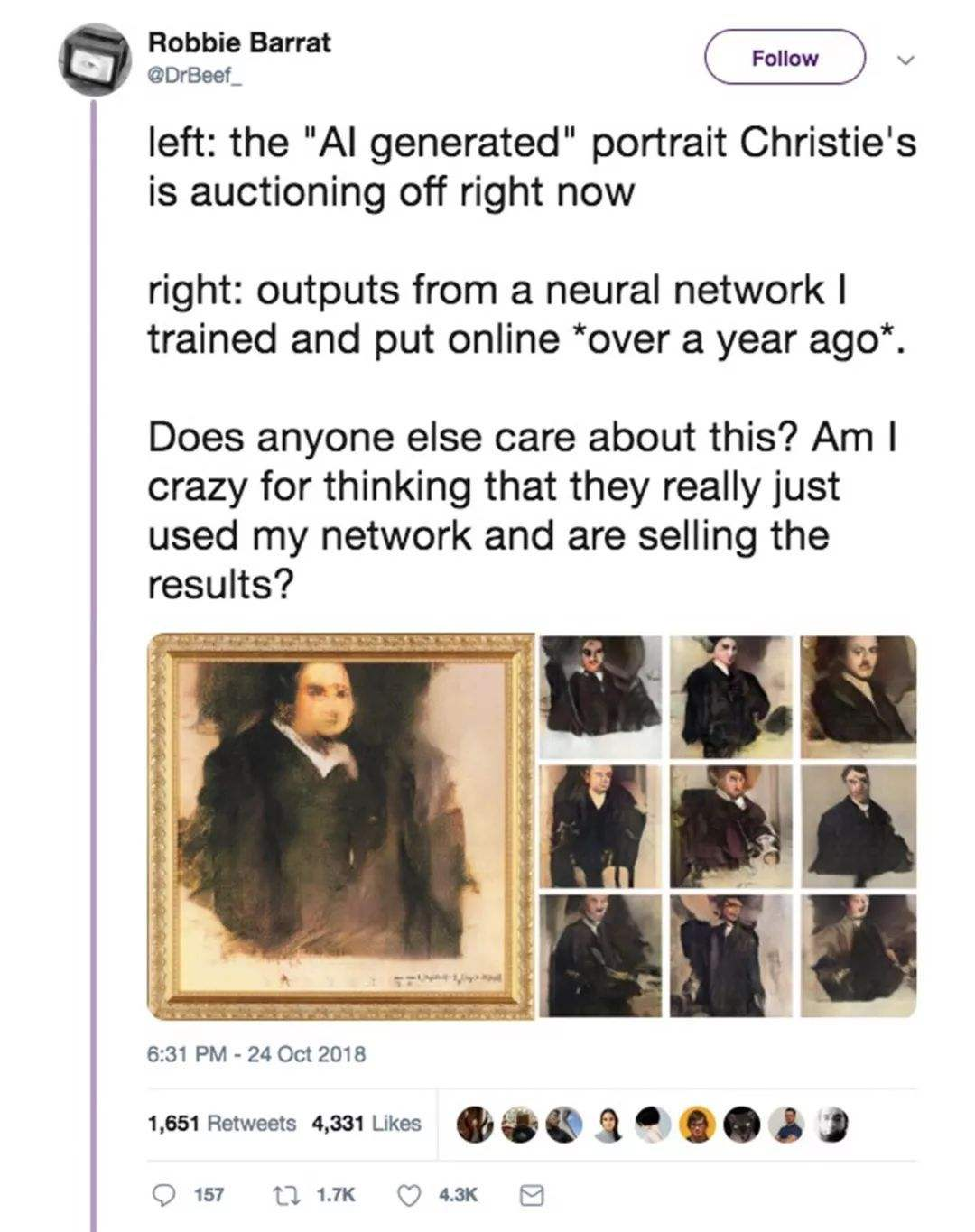Click the envelope direct message icon
The width and height of the screenshot is (975, 1232).
click(x=532, y=1195)
